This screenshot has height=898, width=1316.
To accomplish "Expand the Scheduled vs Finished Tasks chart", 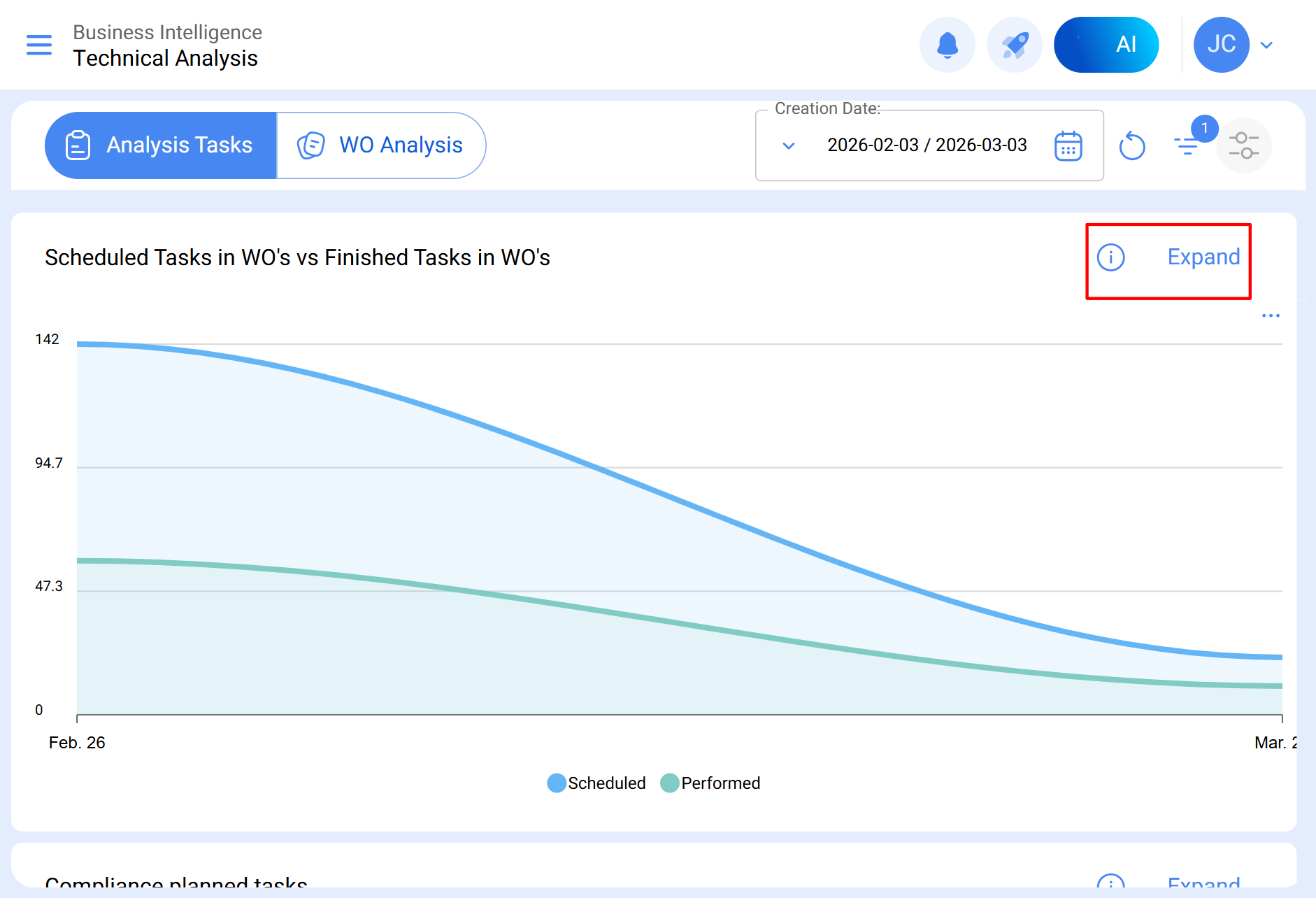I will [x=1203, y=257].
